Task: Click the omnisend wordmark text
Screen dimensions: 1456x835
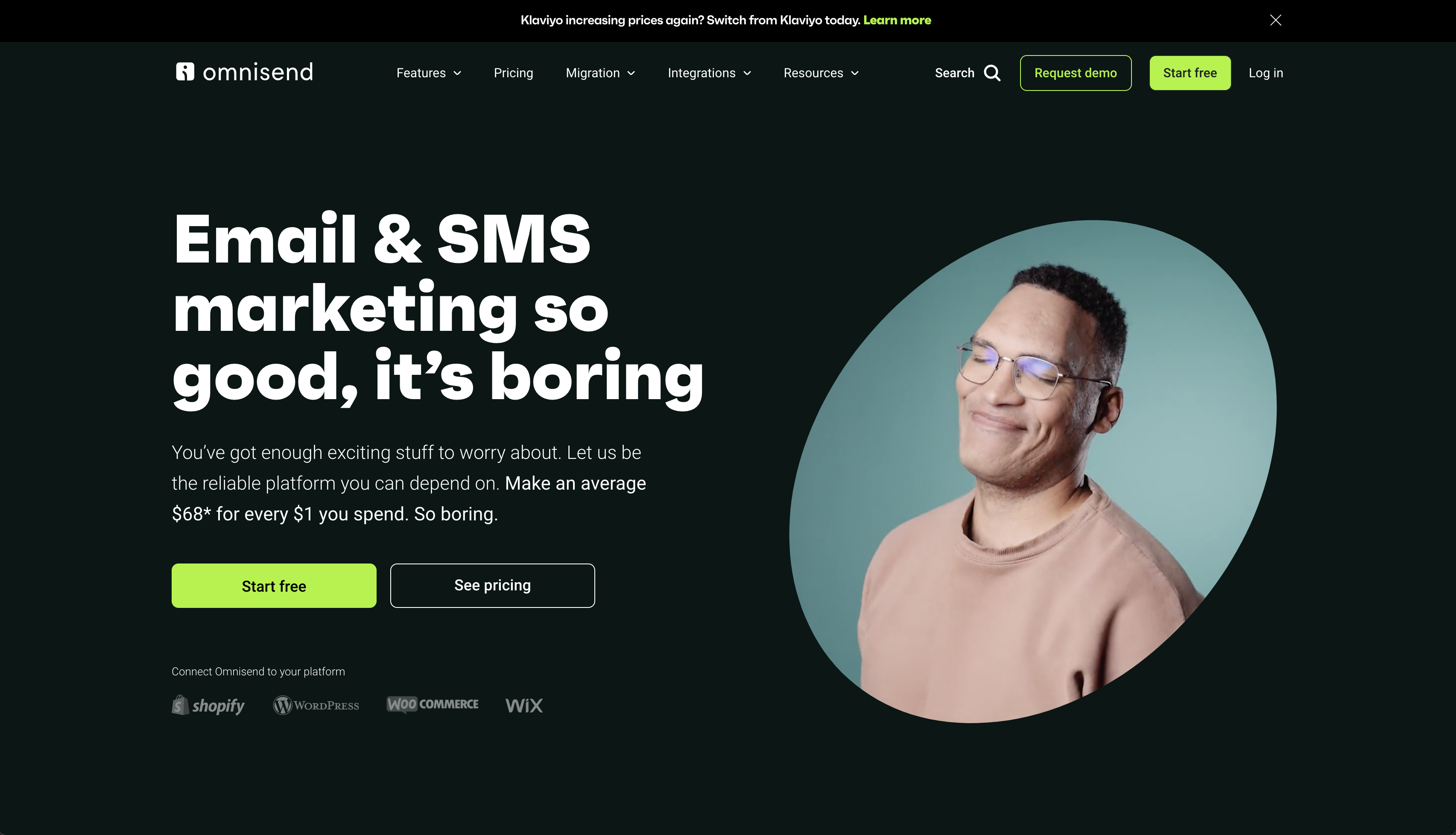Action: point(258,72)
